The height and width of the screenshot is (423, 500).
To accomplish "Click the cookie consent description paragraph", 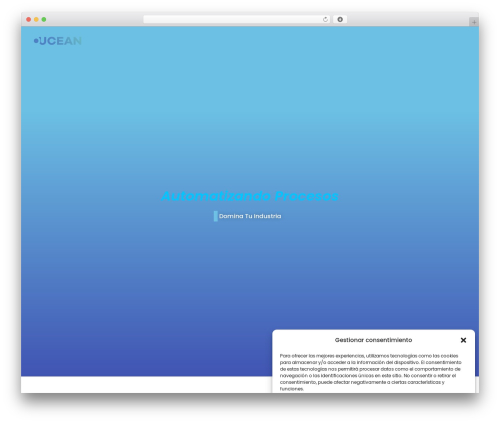I will pos(370,372).
